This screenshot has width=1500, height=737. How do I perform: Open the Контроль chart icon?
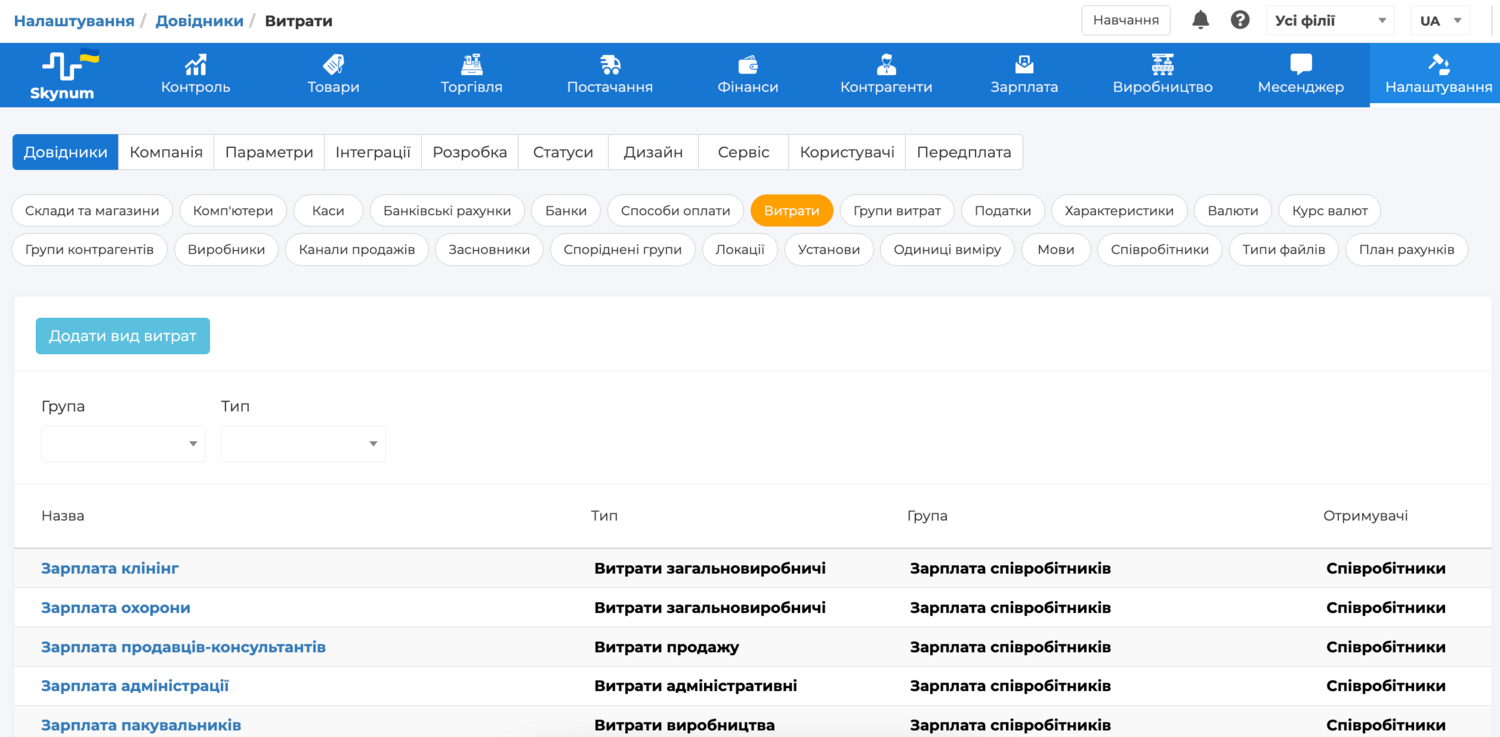(196, 65)
